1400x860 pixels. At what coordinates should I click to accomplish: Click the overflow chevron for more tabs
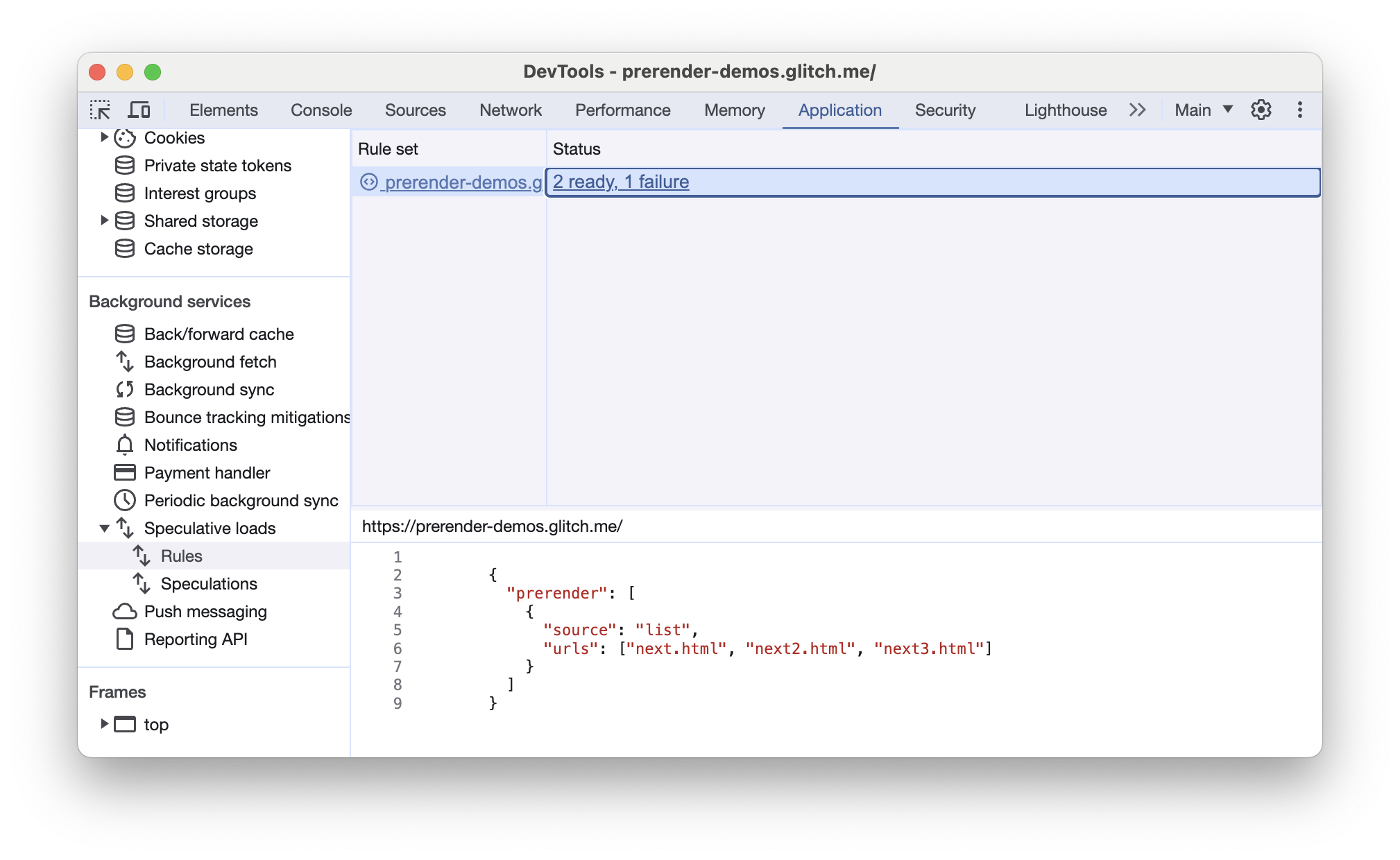point(1136,109)
